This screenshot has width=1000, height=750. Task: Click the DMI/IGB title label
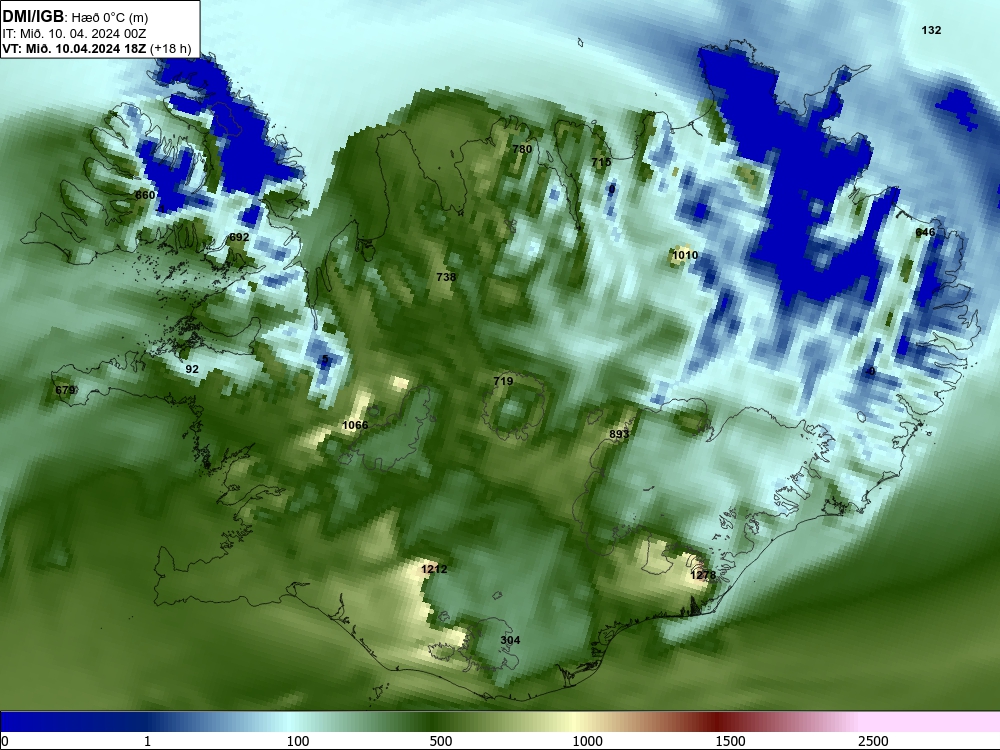tap(33, 17)
